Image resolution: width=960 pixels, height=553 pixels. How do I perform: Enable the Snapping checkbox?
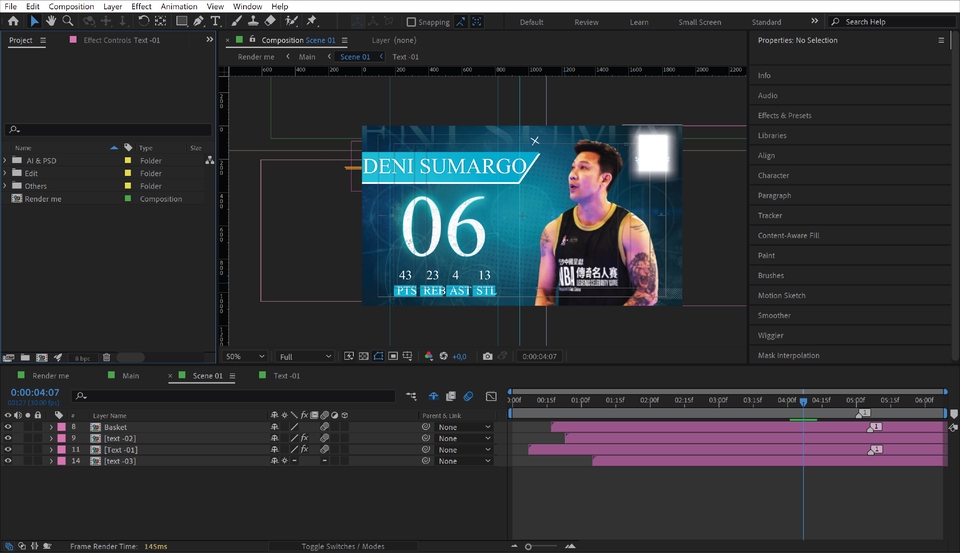point(411,22)
